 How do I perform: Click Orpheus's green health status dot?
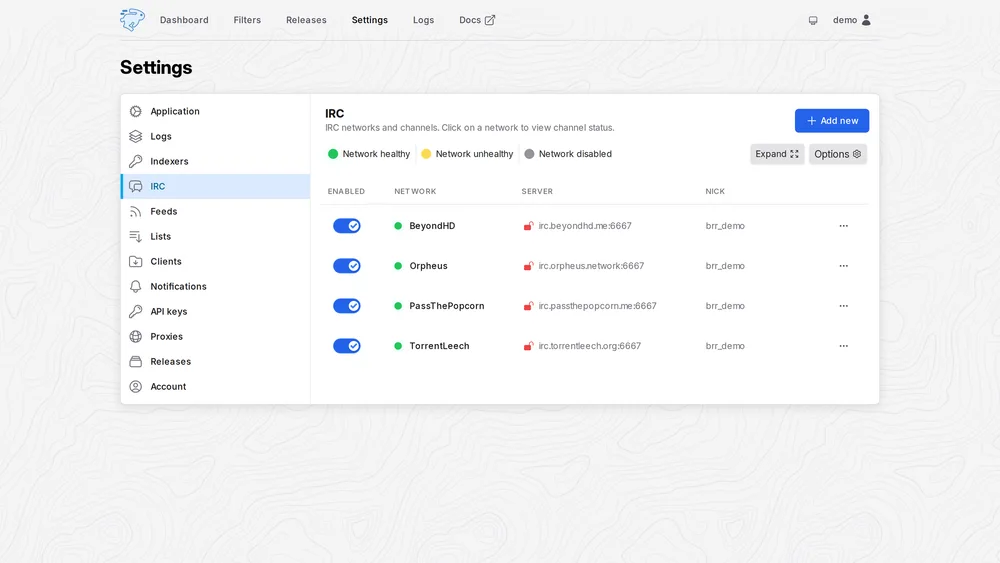tap(398, 266)
